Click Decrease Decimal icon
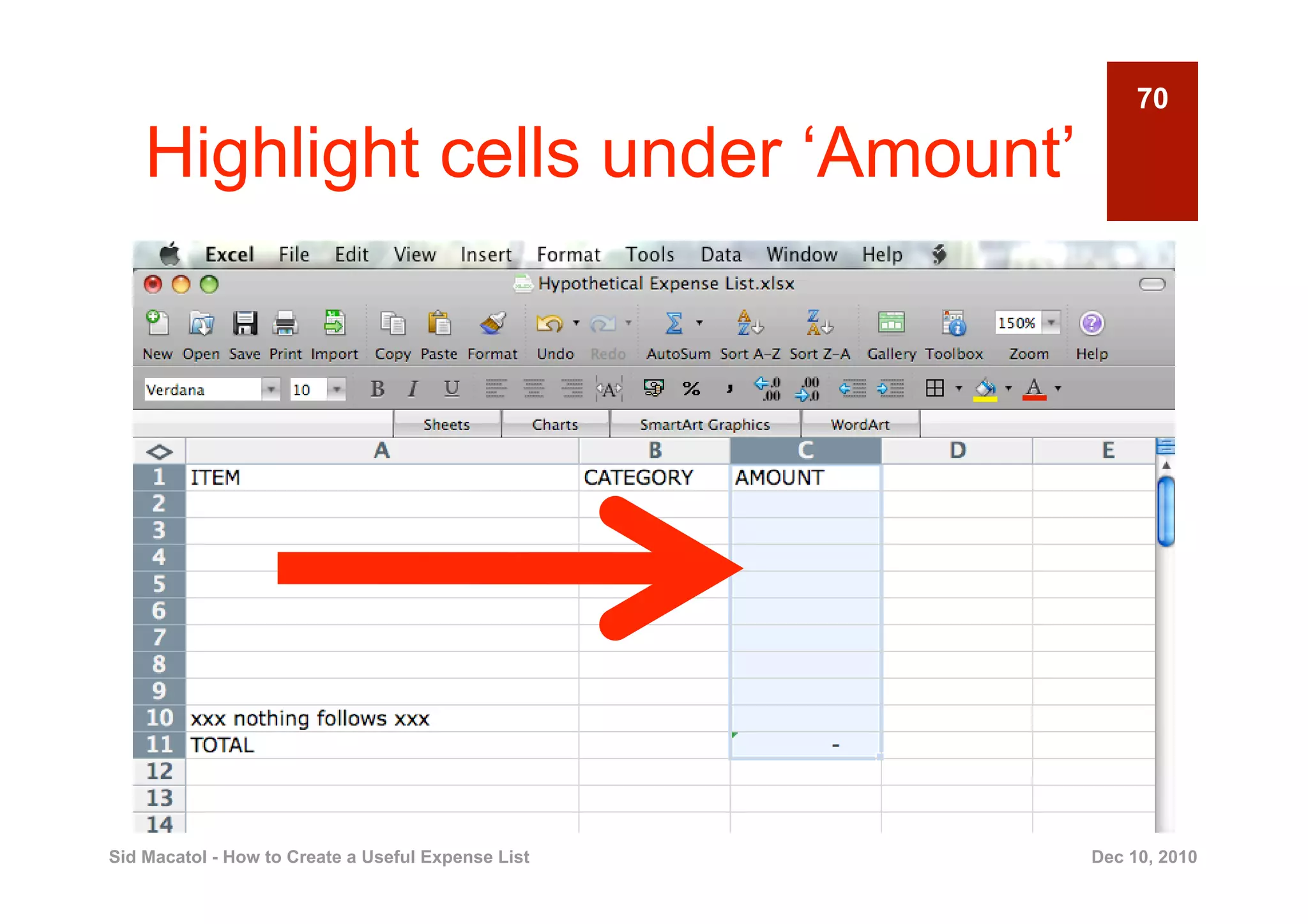 [807, 388]
